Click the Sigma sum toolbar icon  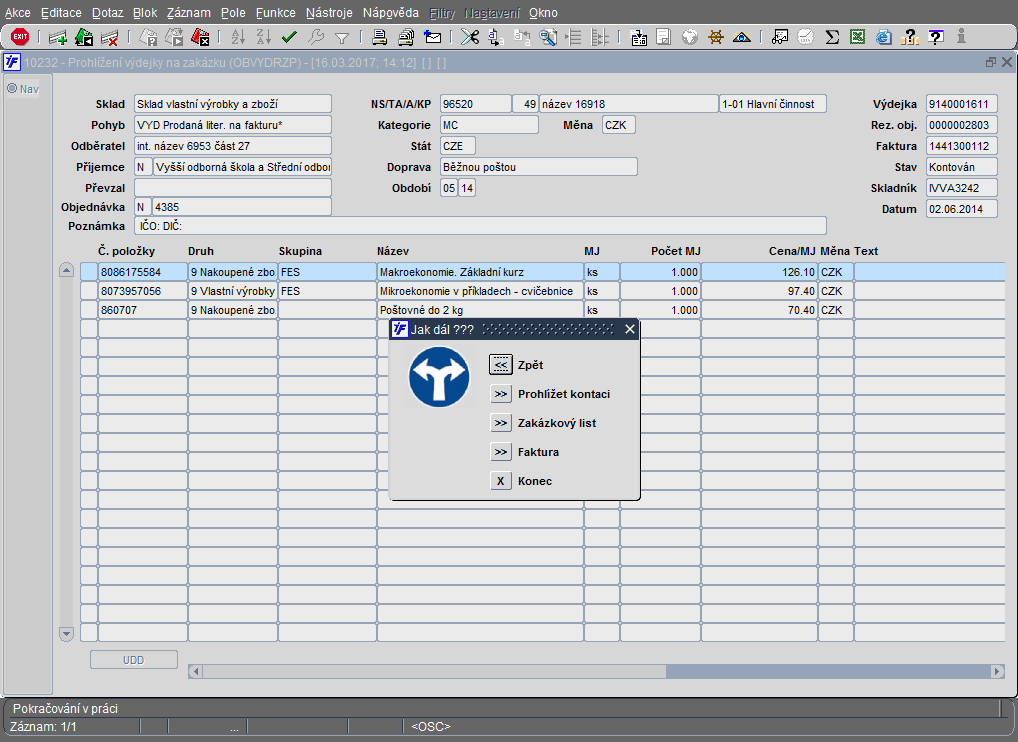[832, 37]
